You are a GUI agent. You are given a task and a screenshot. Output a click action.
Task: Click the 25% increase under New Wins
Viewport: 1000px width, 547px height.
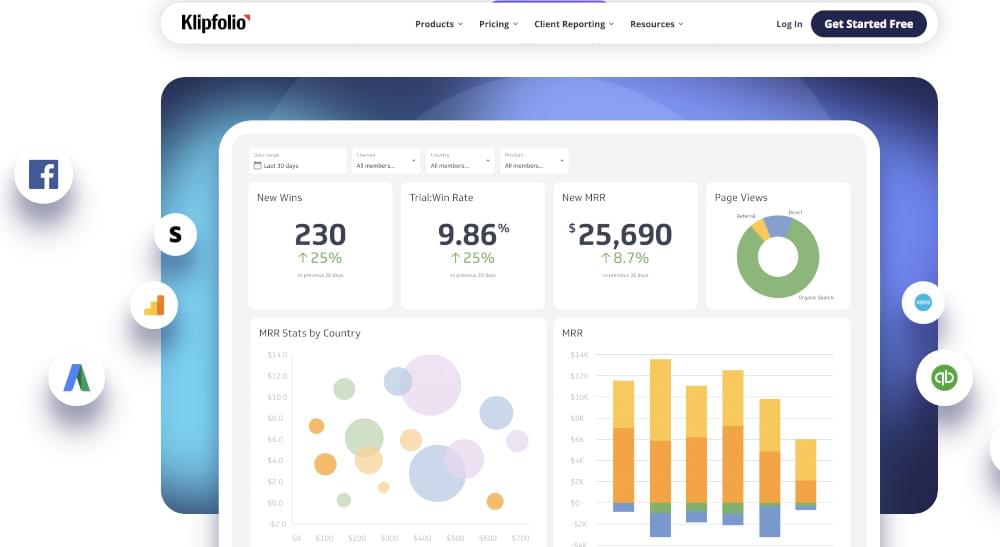[320, 258]
